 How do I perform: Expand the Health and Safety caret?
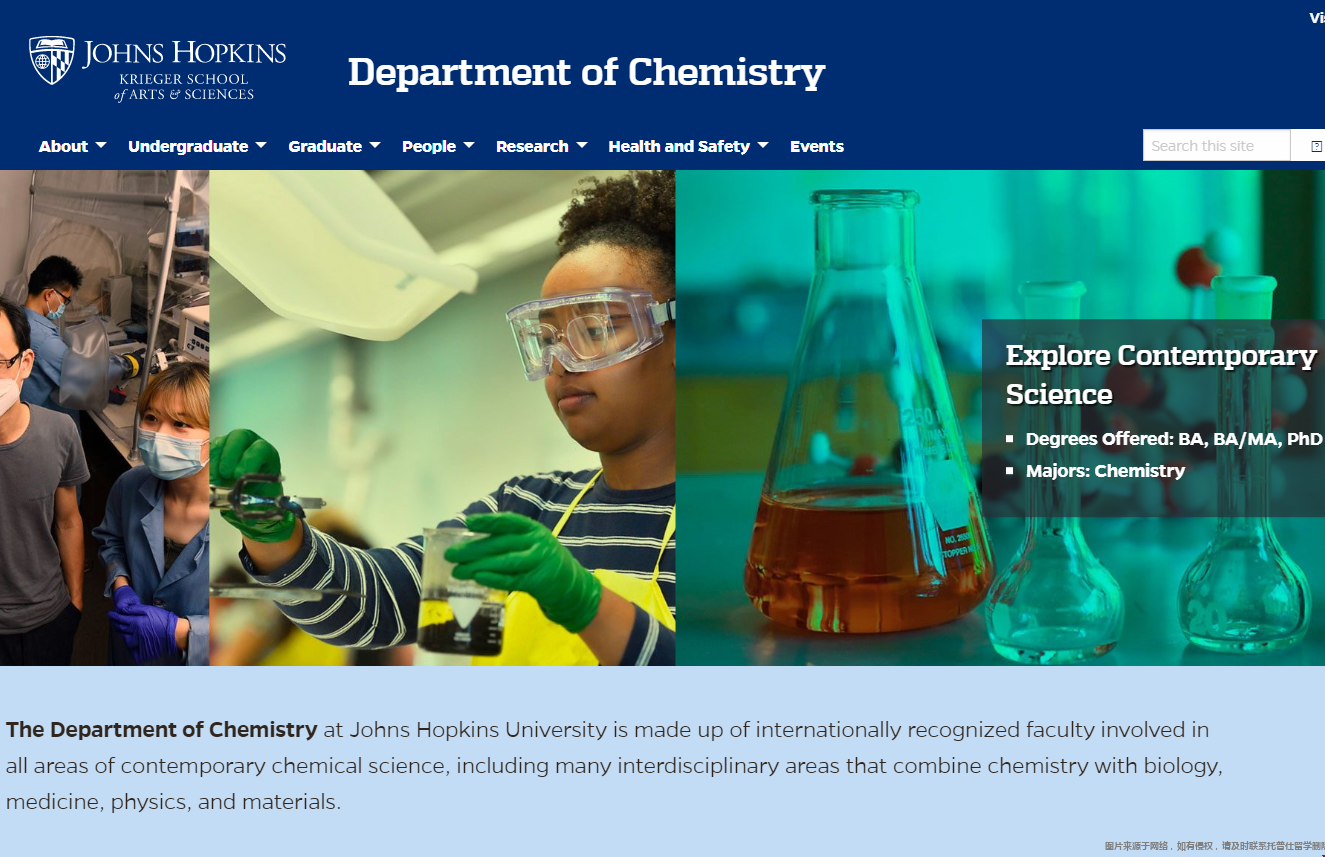(763, 146)
